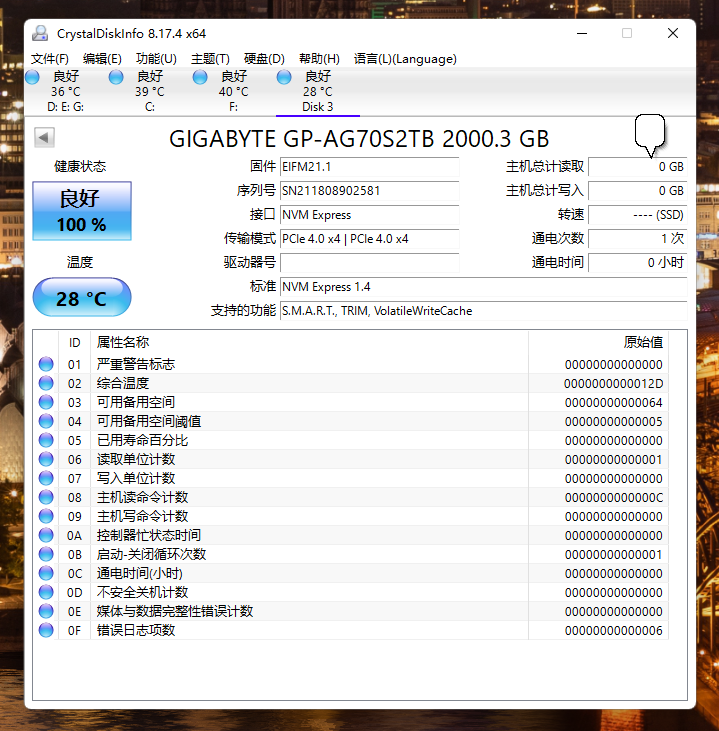Viewport: 719px width, 731px height.
Task: Select the row name 不安全关机计数
Action: [x=142, y=592]
